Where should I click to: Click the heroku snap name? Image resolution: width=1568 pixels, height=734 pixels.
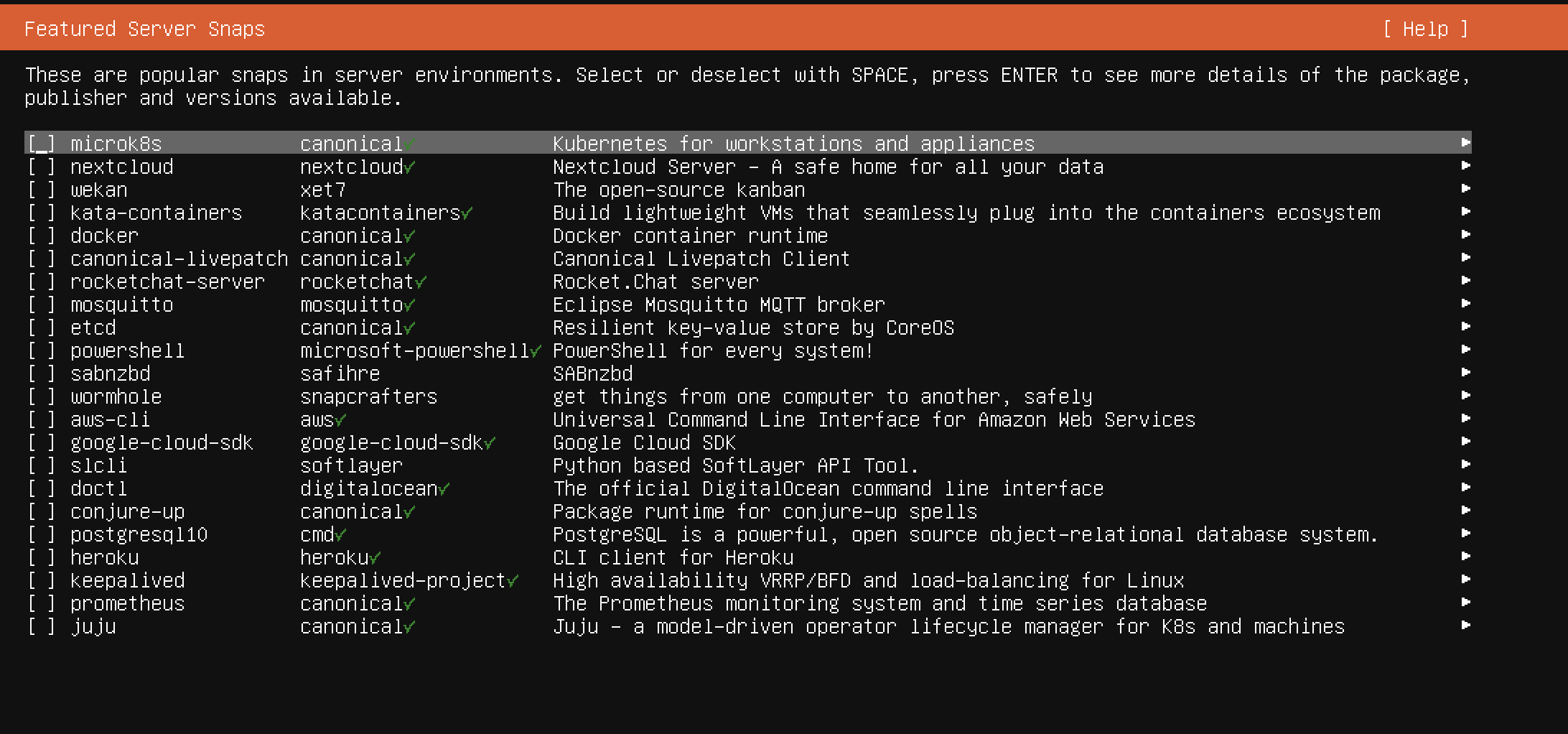coord(104,557)
